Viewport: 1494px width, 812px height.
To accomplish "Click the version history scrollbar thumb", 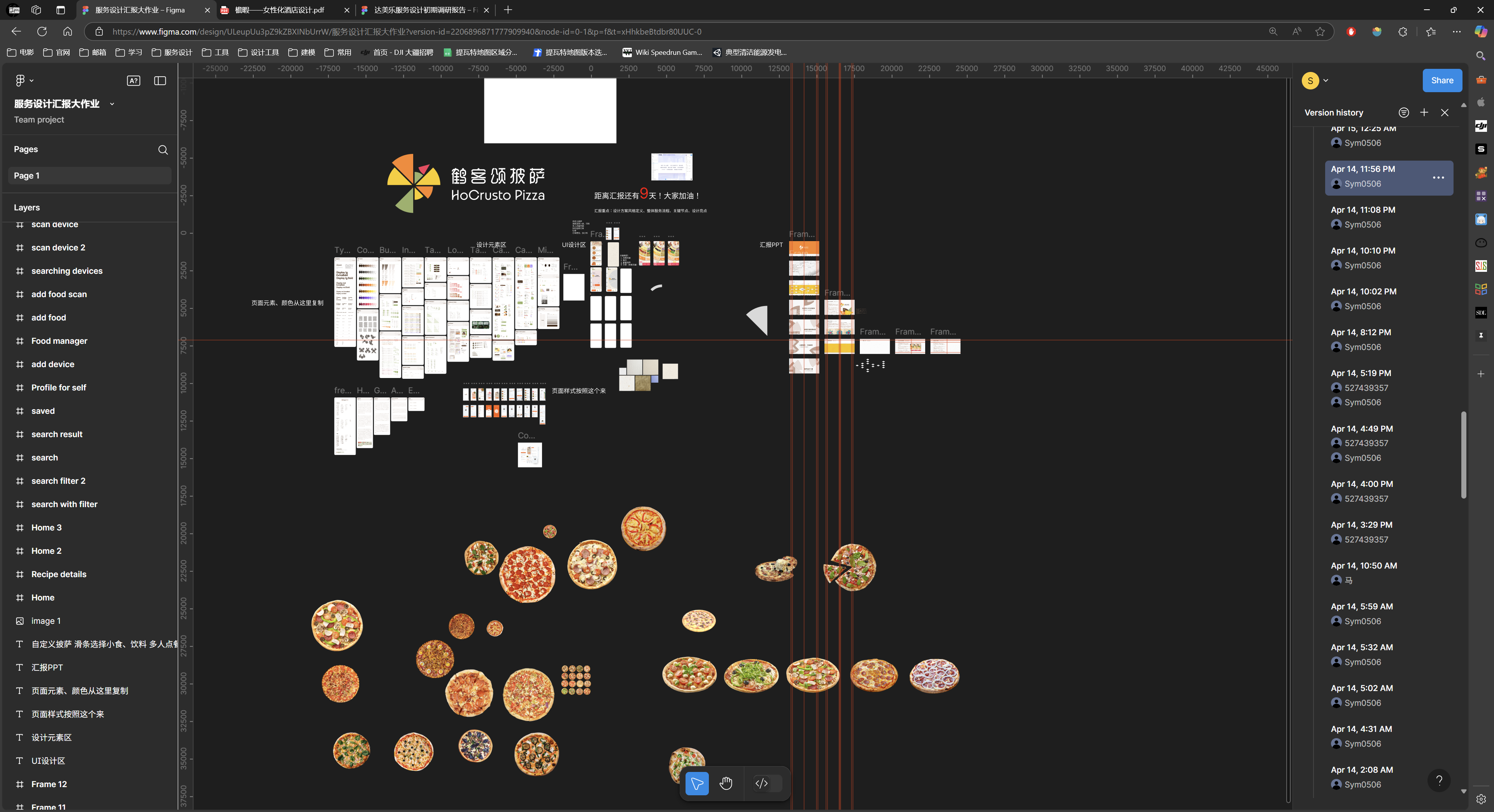I will 1463,455.
